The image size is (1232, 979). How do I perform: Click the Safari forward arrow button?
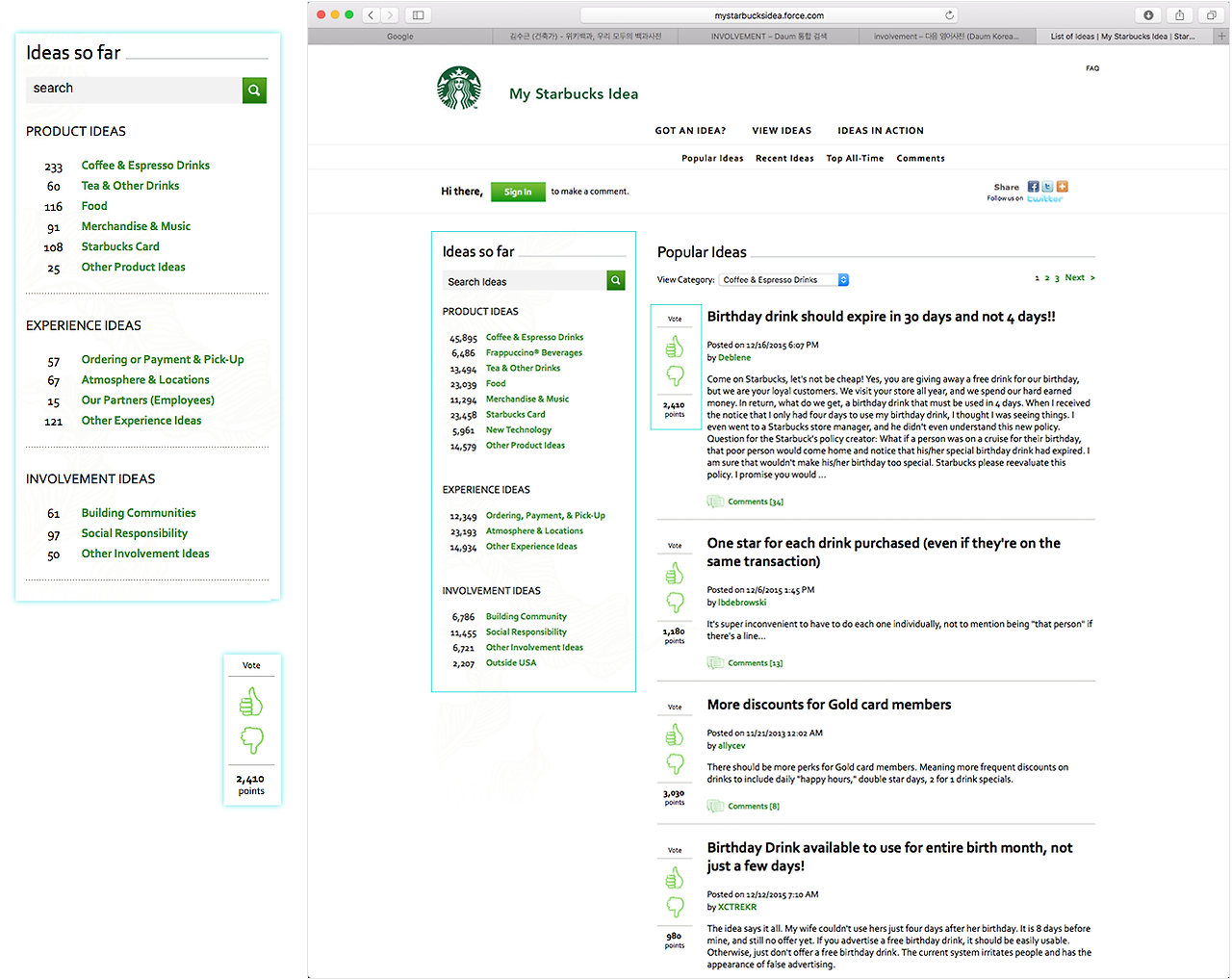[x=390, y=15]
